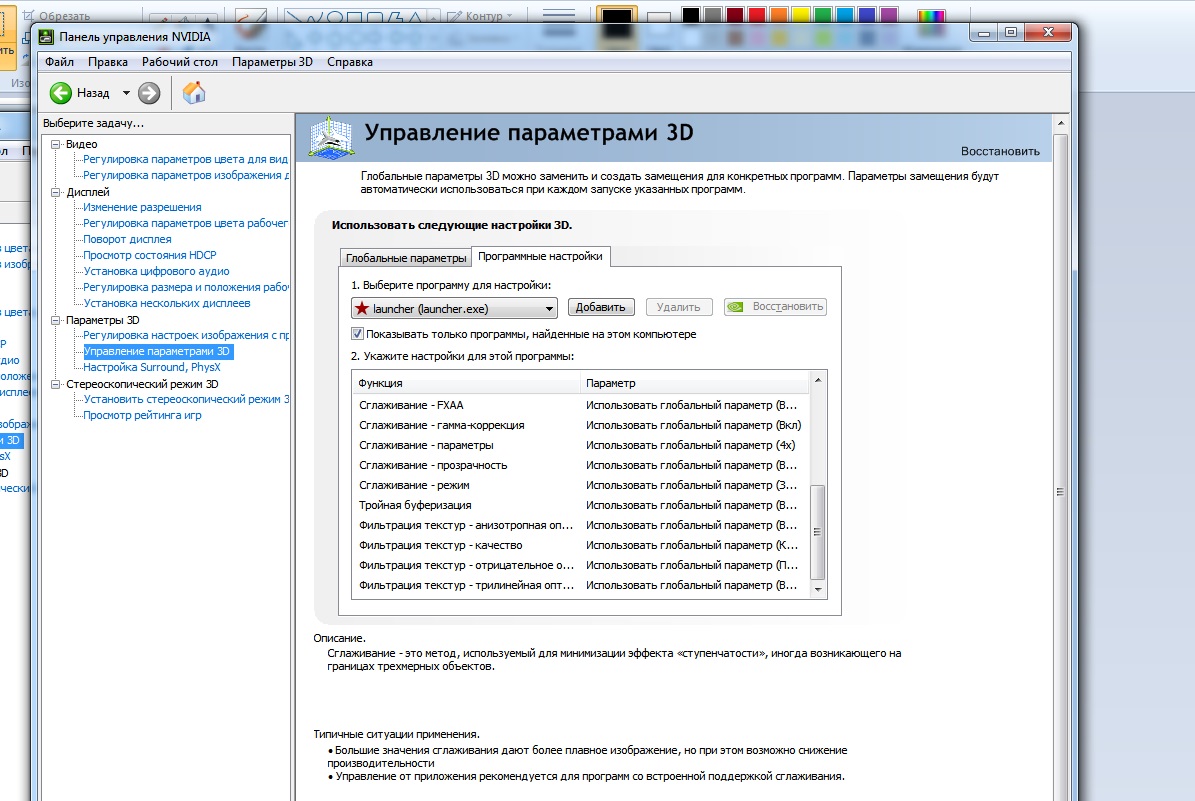Open the home page house icon
1195x801 pixels.
pos(194,93)
